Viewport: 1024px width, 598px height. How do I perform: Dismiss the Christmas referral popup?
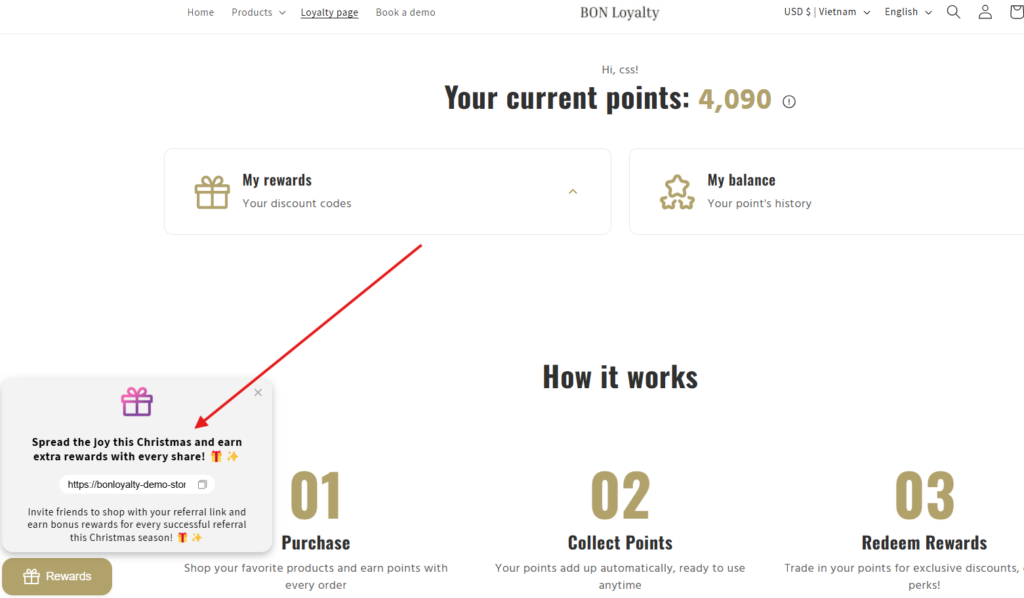tap(257, 392)
